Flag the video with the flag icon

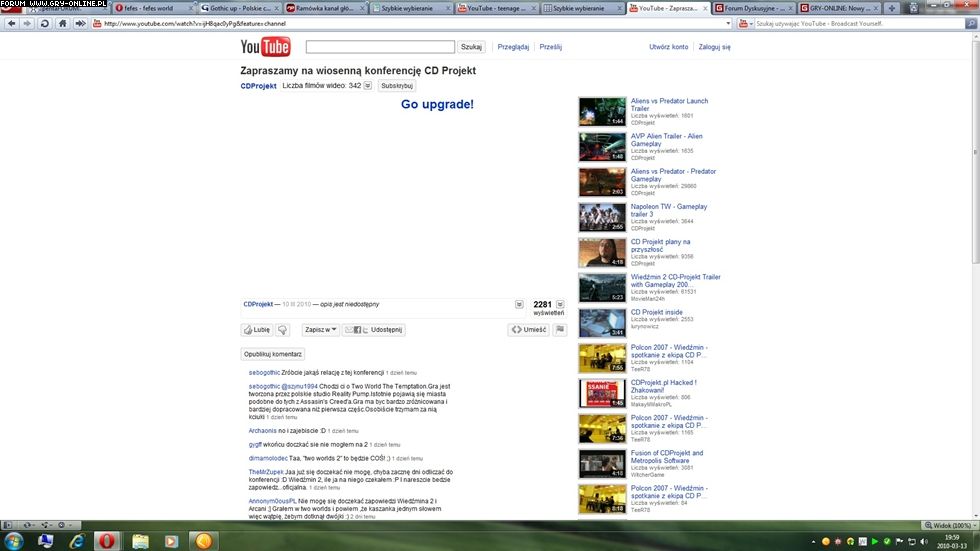560,329
